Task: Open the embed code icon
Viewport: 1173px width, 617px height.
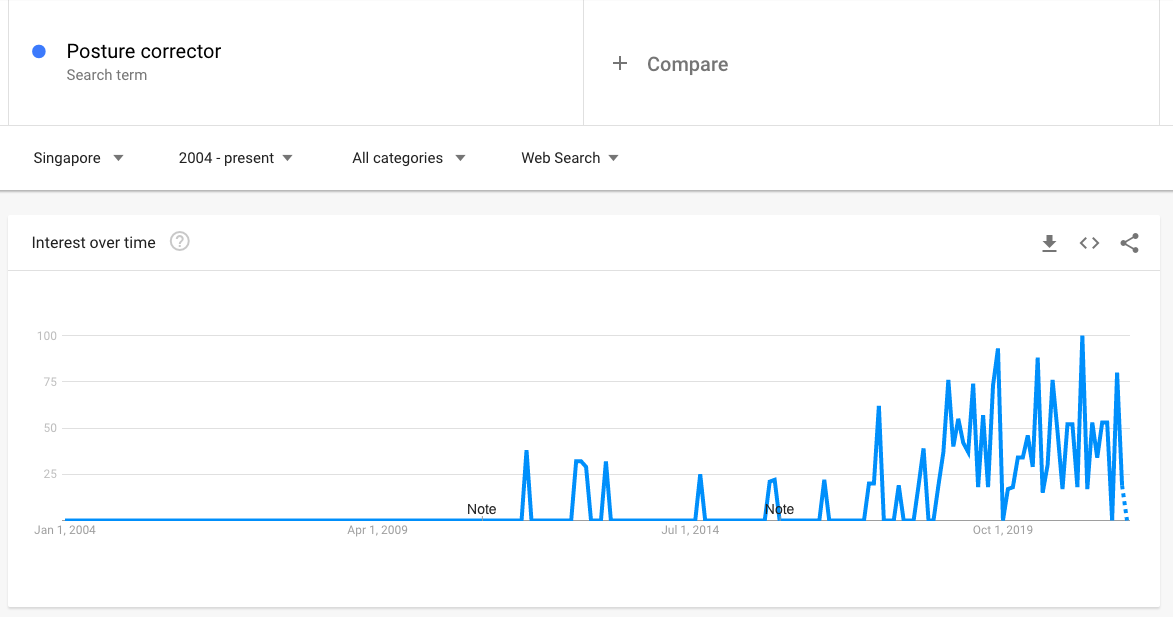Action: click(x=1089, y=243)
